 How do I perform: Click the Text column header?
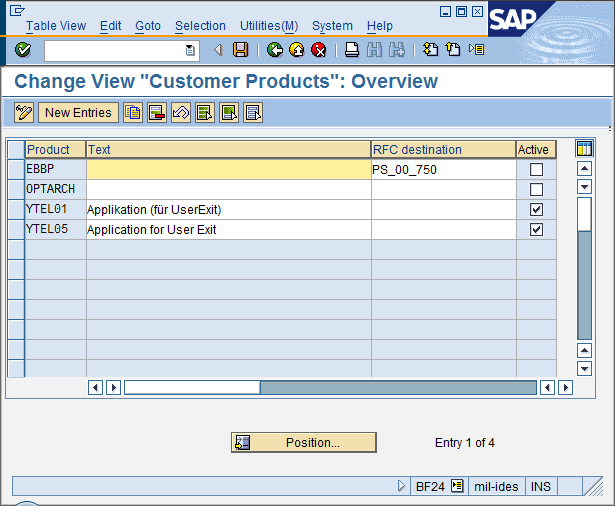click(228, 149)
